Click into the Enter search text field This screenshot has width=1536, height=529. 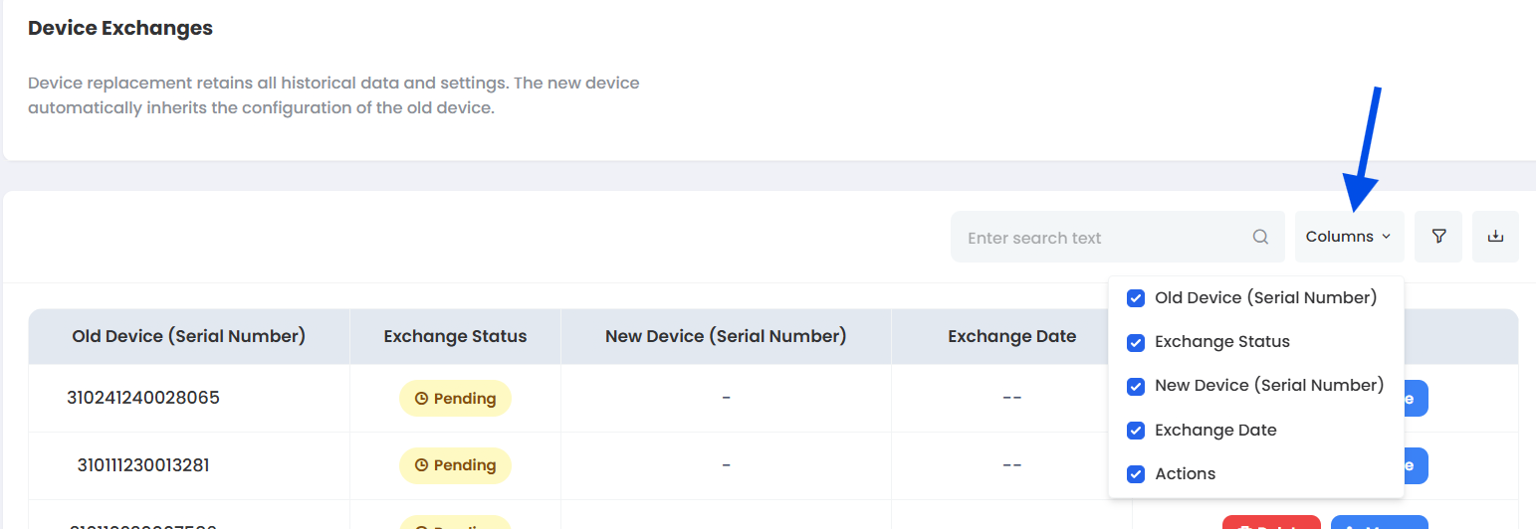(x=1100, y=238)
